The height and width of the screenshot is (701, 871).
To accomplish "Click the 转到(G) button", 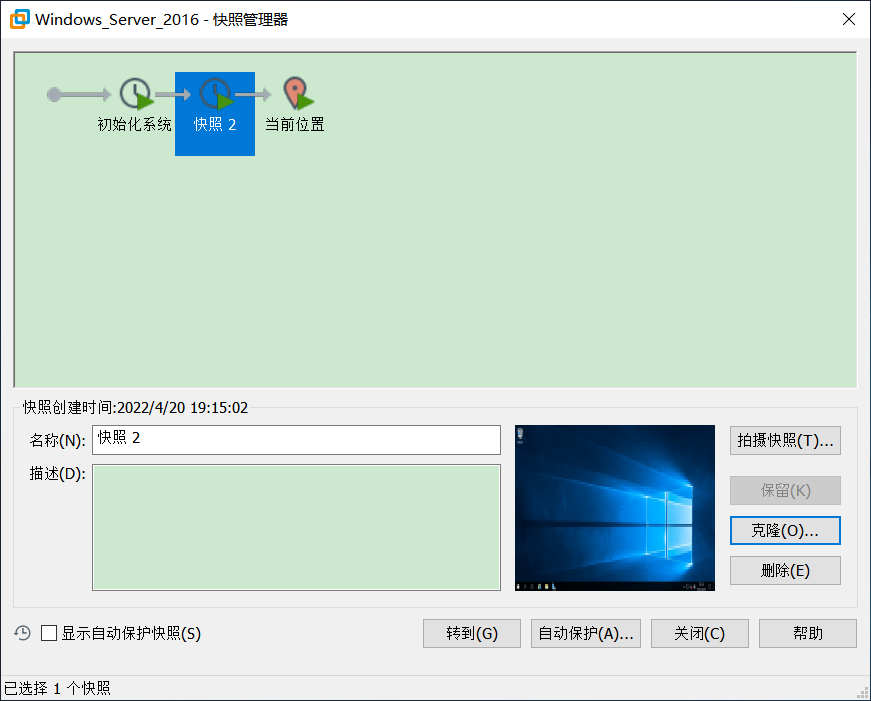I will (x=472, y=633).
